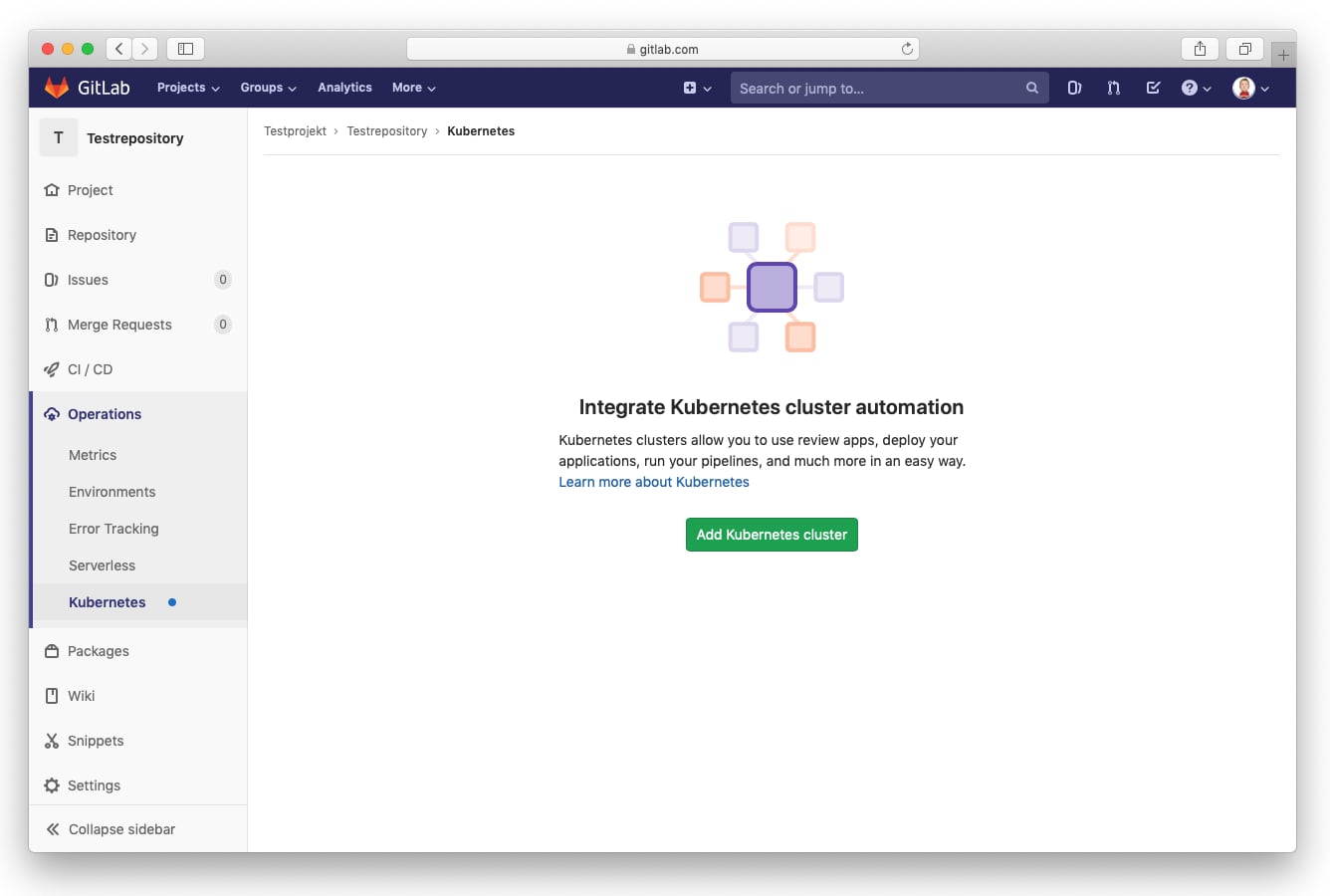The image size is (1330, 896).
Task: Select the Merge Requests sidebar icon
Action: tap(51, 325)
